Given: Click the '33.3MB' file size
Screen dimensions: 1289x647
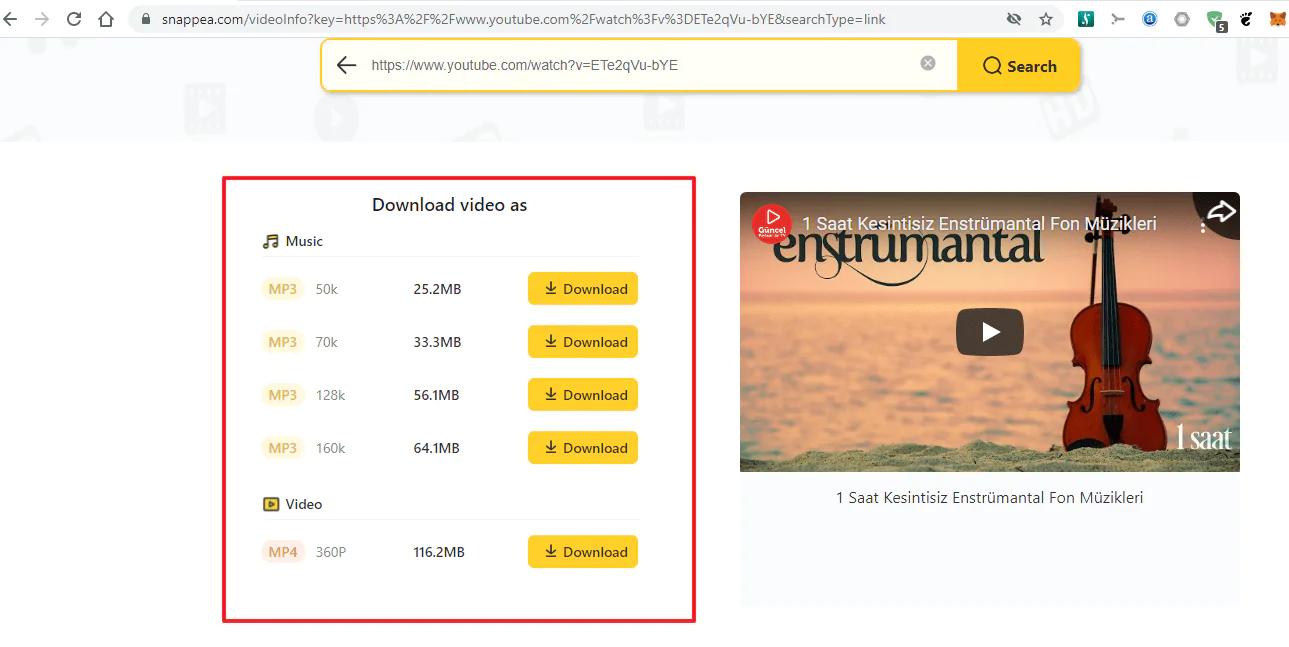Looking at the screenshot, I should [x=437, y=342].
